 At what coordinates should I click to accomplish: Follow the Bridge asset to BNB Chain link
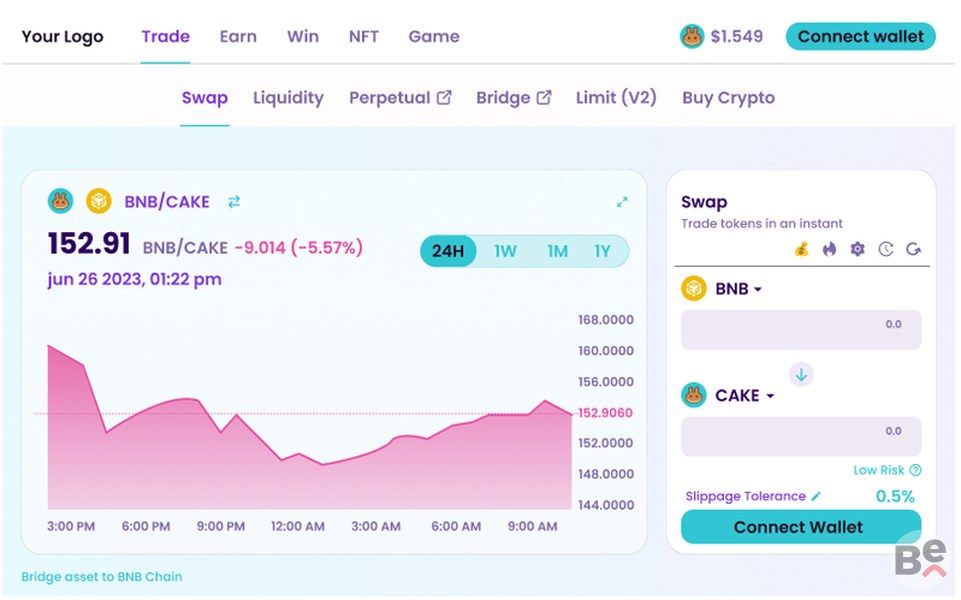click(x=102, y=576)
